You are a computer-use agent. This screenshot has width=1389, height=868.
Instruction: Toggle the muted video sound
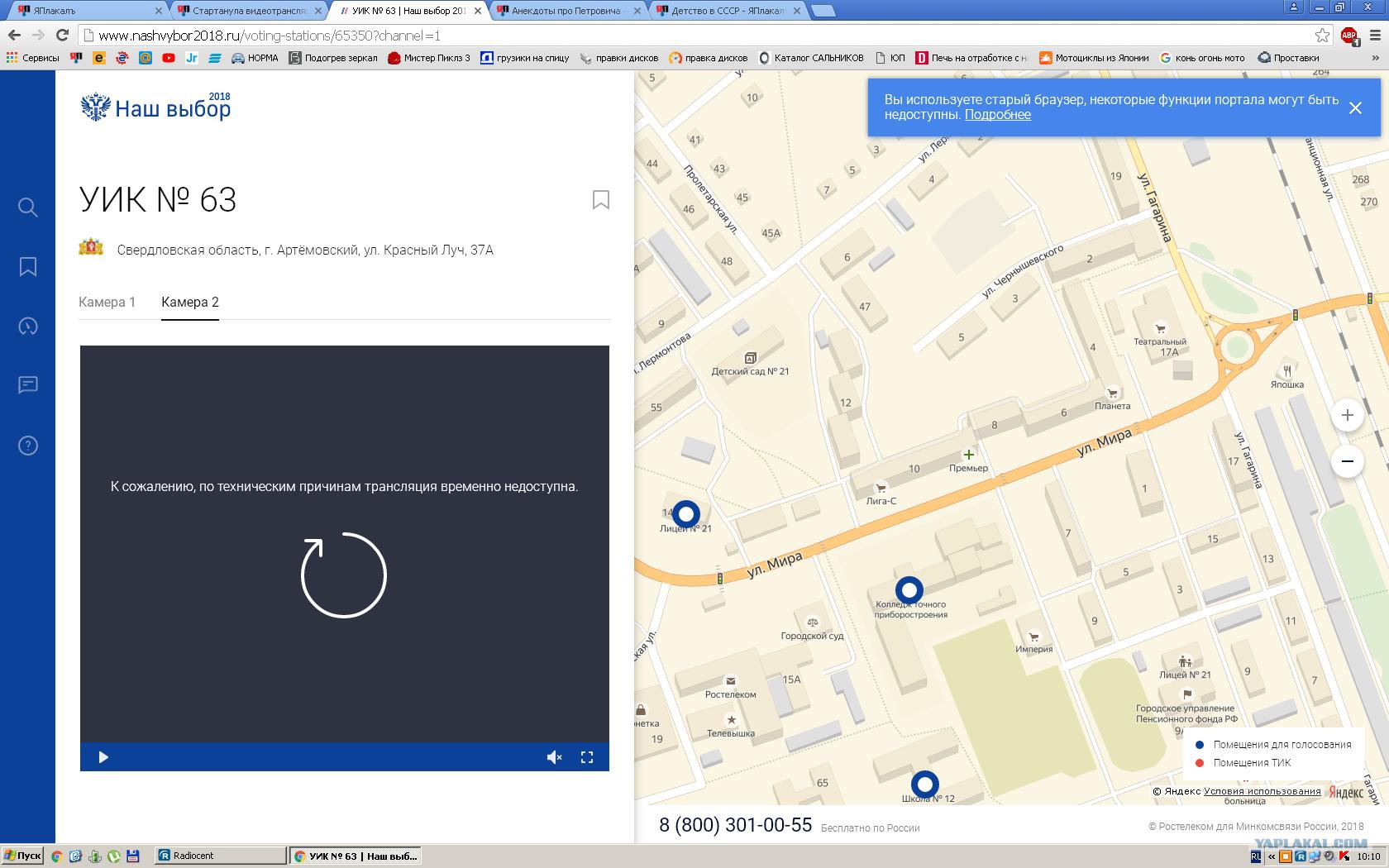click(554, 757)
